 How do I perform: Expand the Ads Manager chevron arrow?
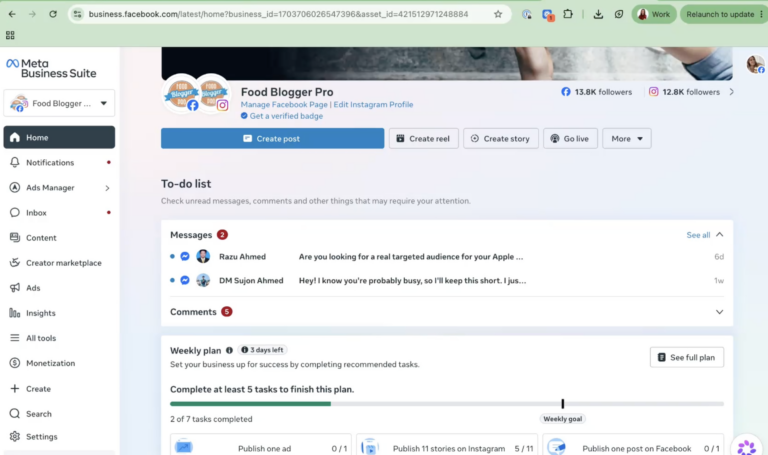click(107, 188)
